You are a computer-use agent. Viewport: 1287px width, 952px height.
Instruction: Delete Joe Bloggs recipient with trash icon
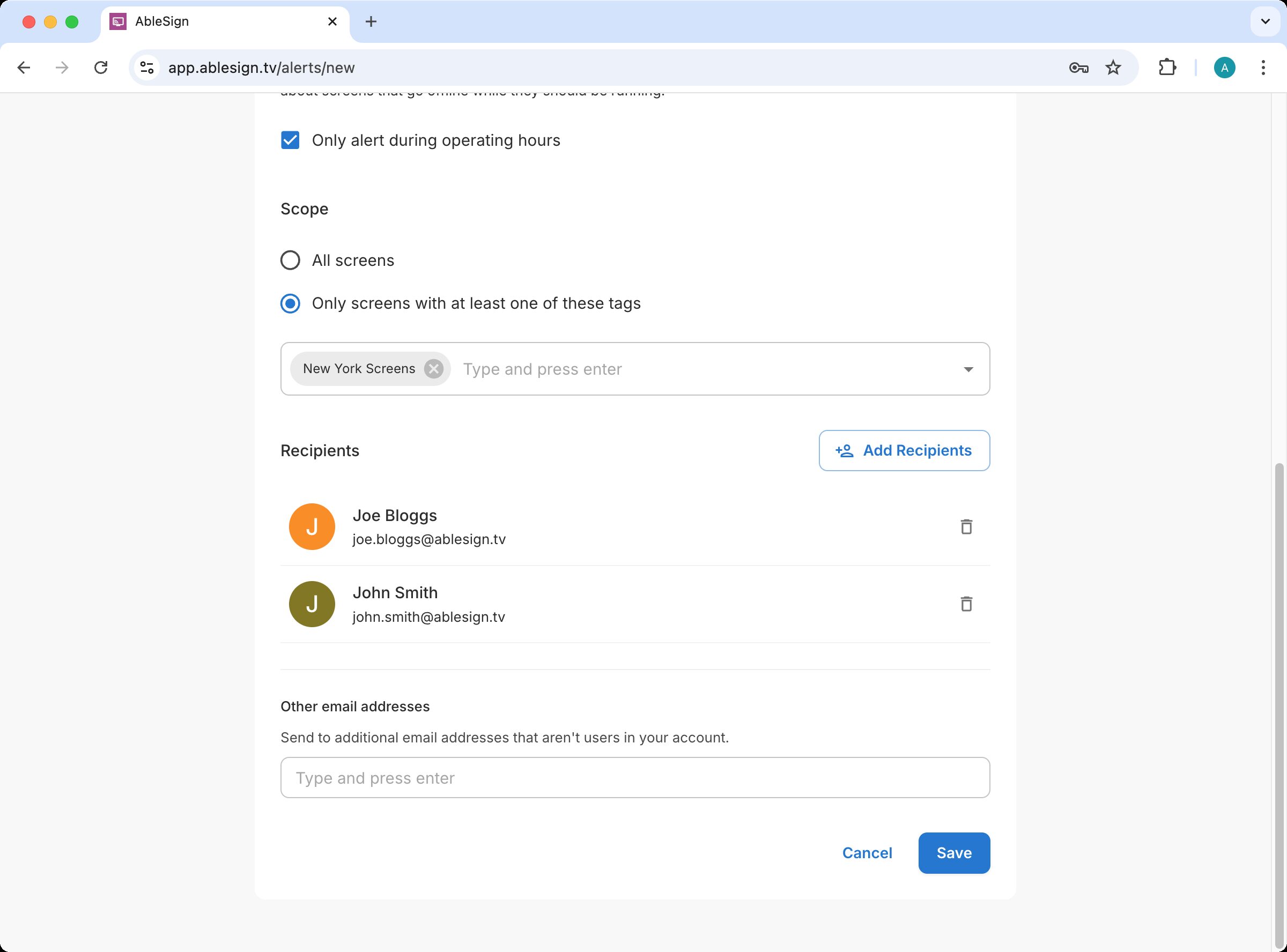coord(966,527)
